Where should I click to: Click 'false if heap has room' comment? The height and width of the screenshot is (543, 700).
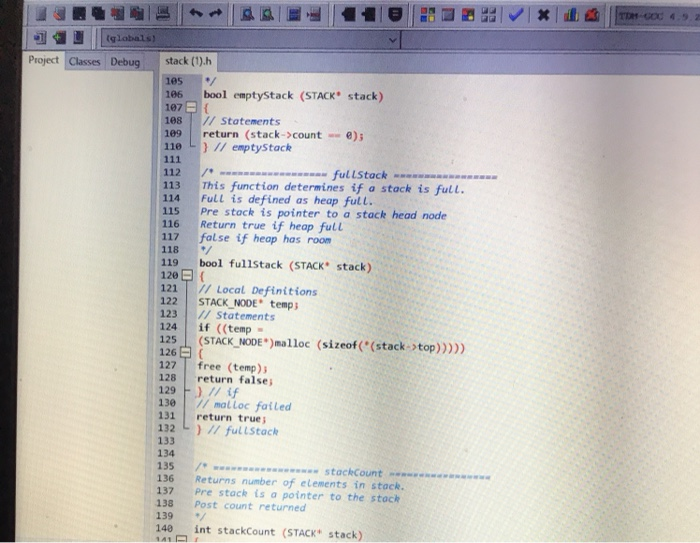click(x=265, y=239)
